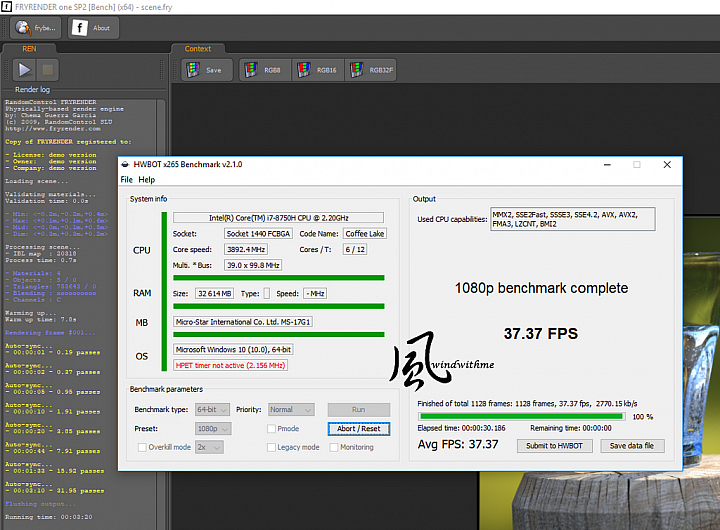
Task: Minimize the HWBOT x265 Benchmark window
Action: tap(607, 164)
